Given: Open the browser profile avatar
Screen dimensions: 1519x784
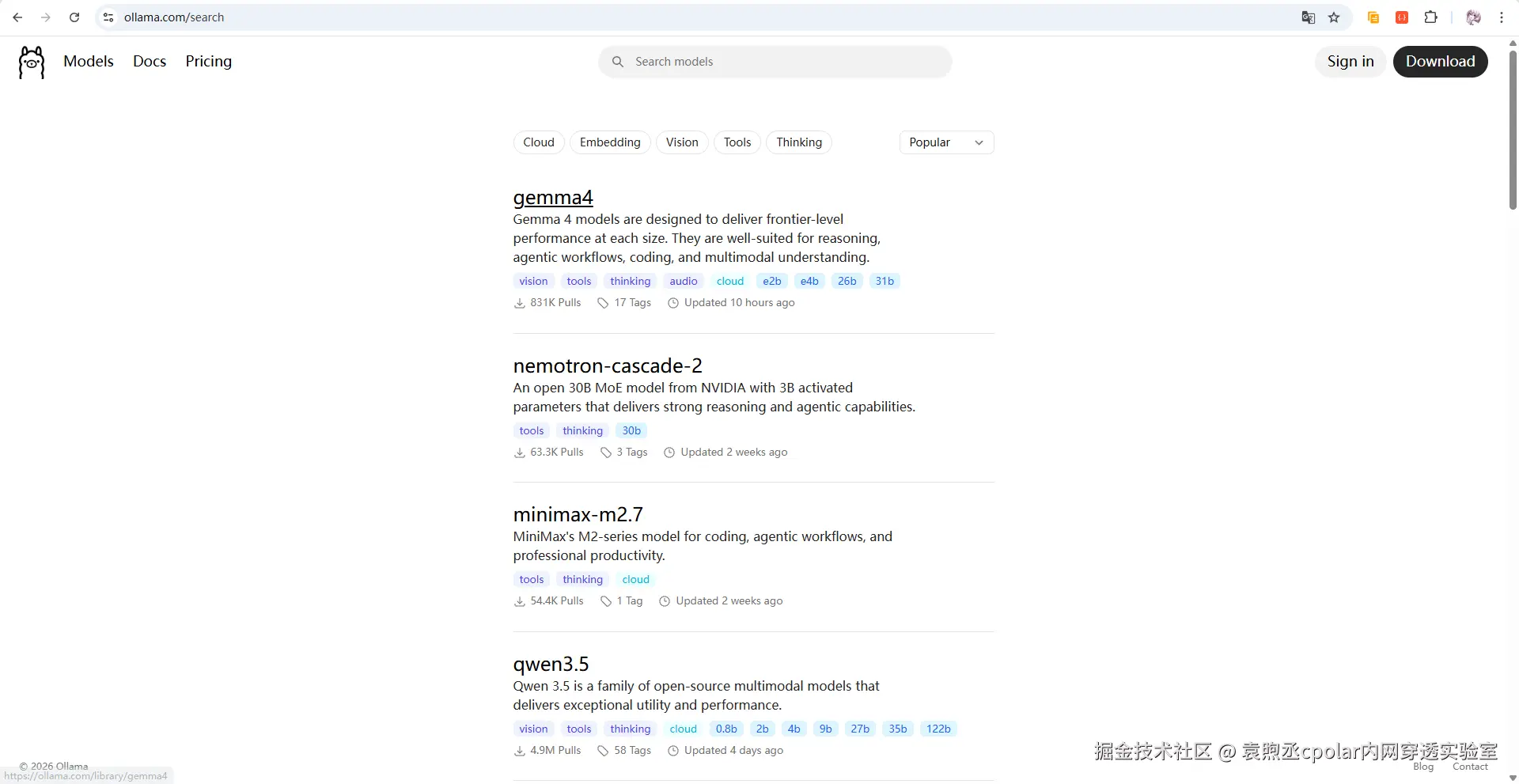Looking at the screenshot, I should pyautogui.click(x=1473, y=17).
